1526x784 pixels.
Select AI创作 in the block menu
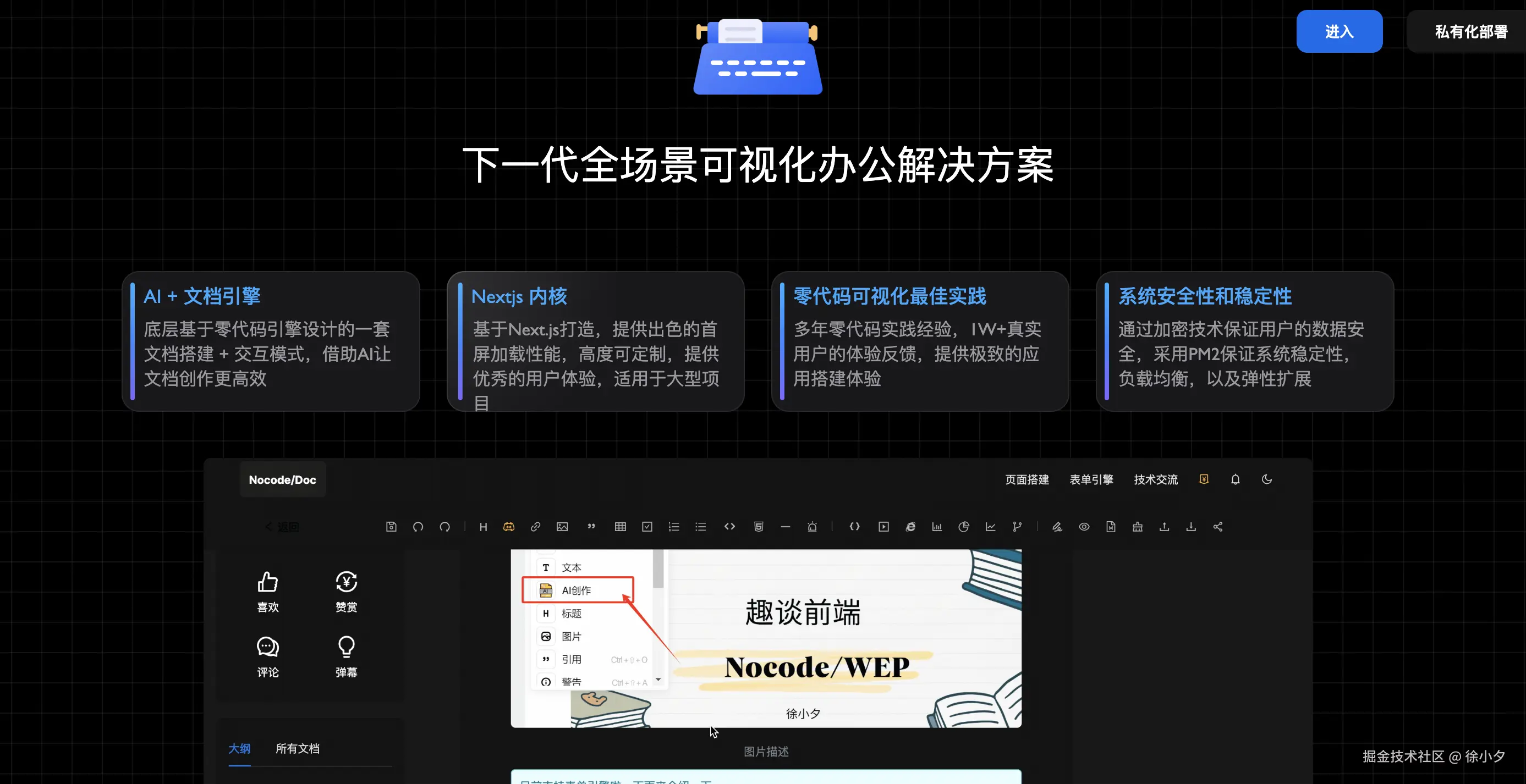(578, 590)
